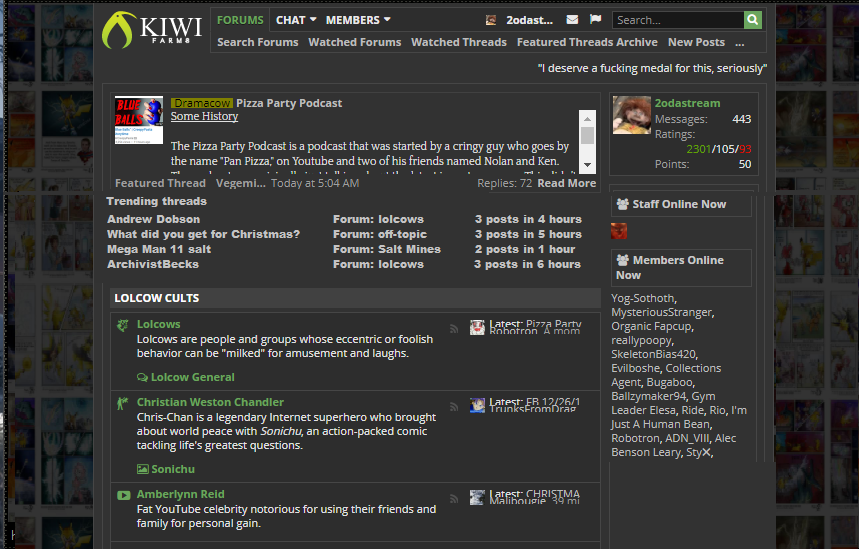The height and width of the screenshot is (549, 859).
Task: Click the latest poster avatar in Chandler row
Action: tap(477, 405)
